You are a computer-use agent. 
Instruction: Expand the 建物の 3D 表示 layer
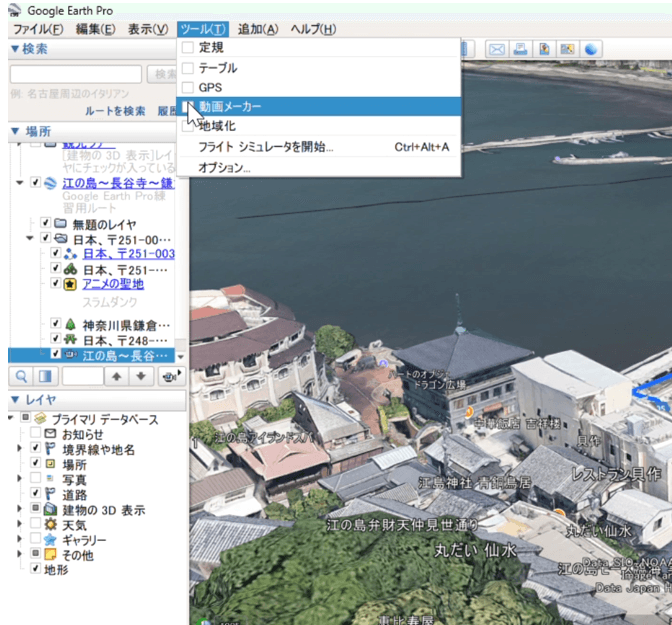(x=21, y=510)
